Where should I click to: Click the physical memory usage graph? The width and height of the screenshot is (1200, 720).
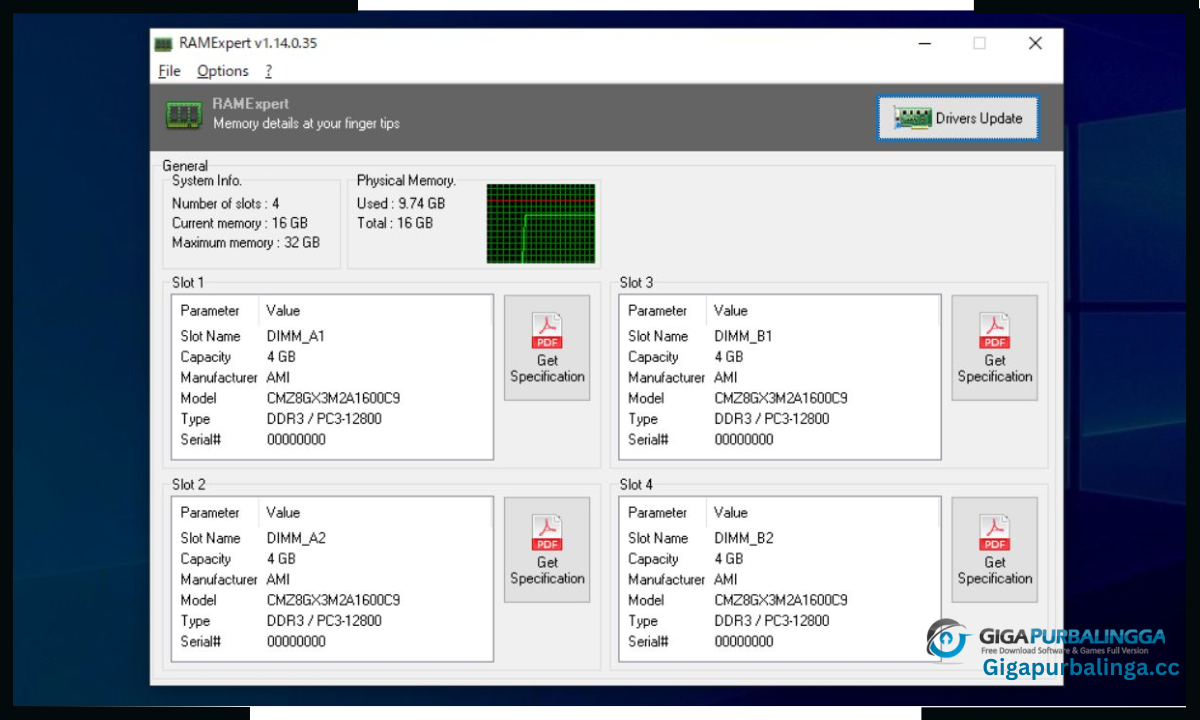coord(541,223)
